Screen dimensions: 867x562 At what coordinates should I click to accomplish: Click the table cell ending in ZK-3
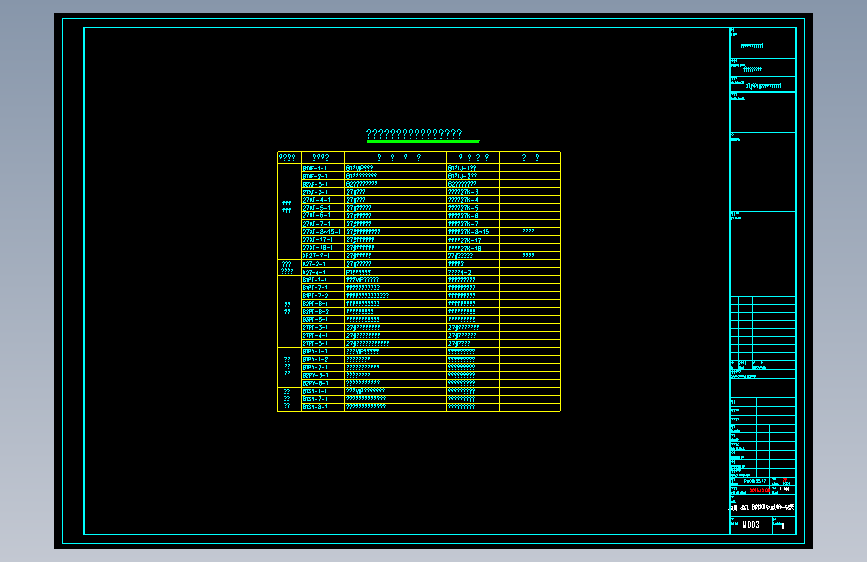[x=473, y=192]
